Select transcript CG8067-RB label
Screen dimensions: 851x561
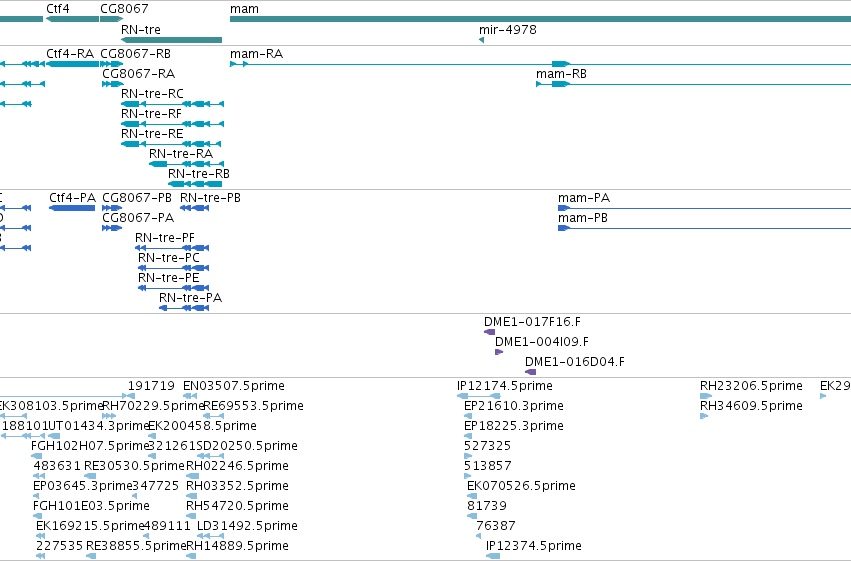tap(136, 54)
